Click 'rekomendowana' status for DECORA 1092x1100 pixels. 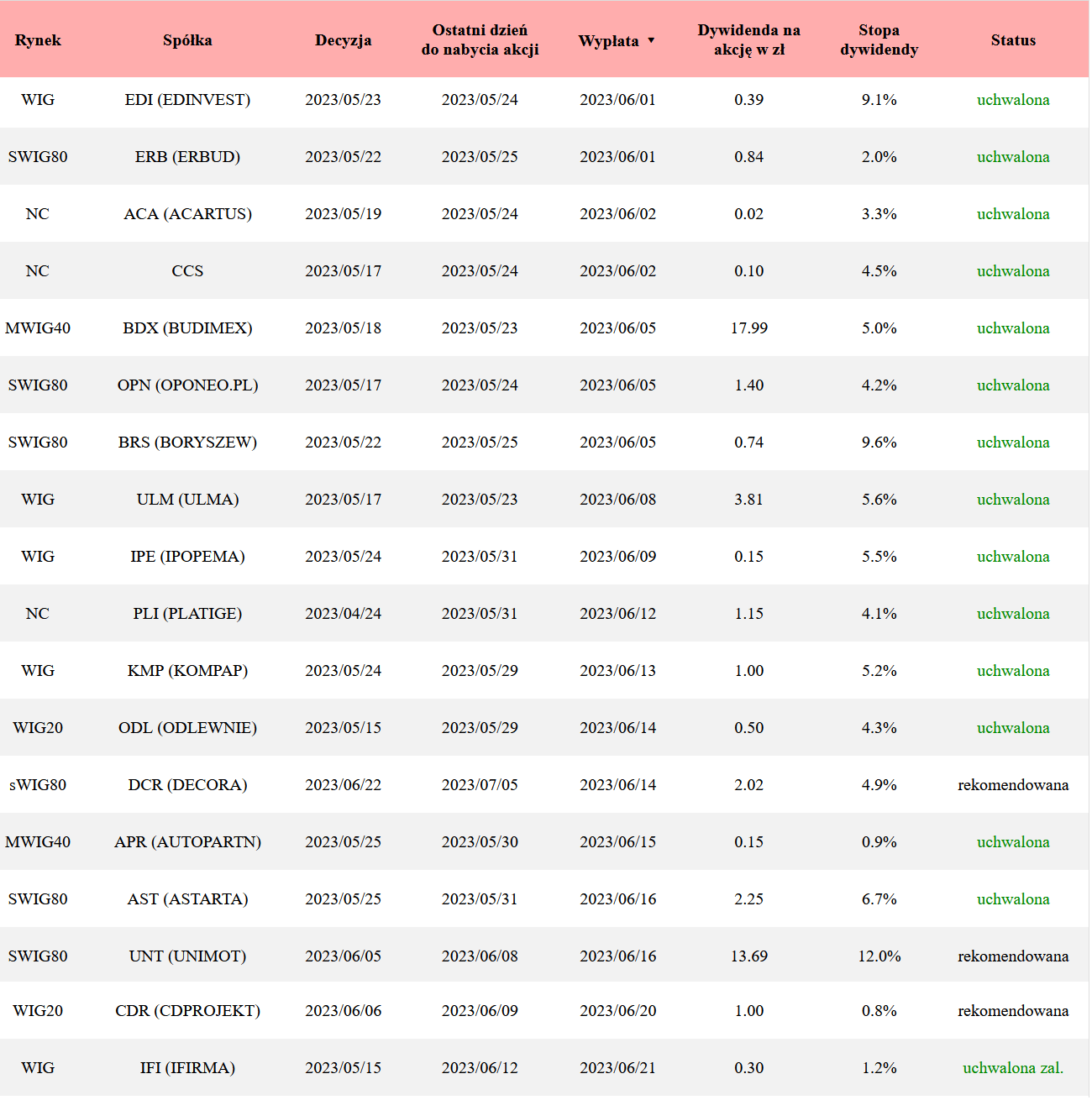click(x=1013, y=785)
